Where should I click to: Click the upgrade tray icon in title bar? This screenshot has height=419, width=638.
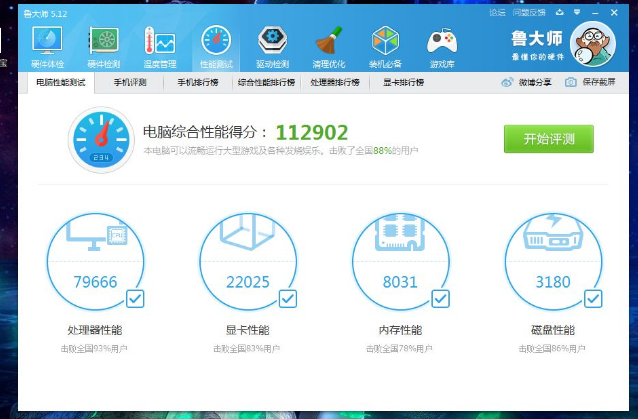coord(560,12)
